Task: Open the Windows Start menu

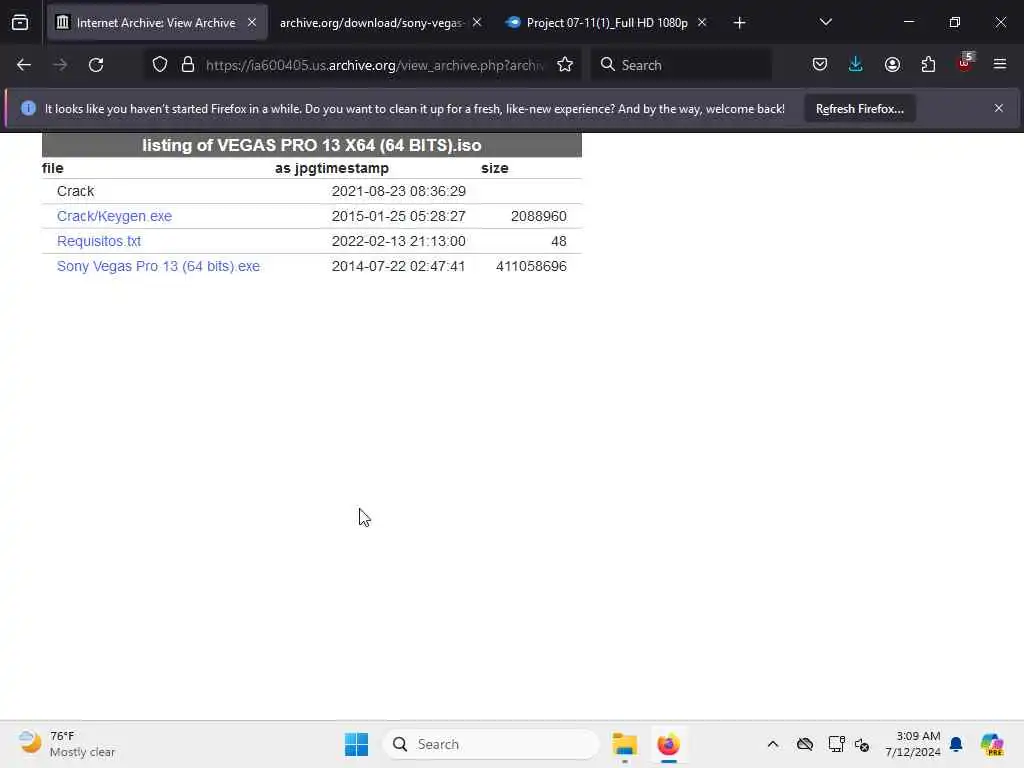Action: [x=356, y=744]
